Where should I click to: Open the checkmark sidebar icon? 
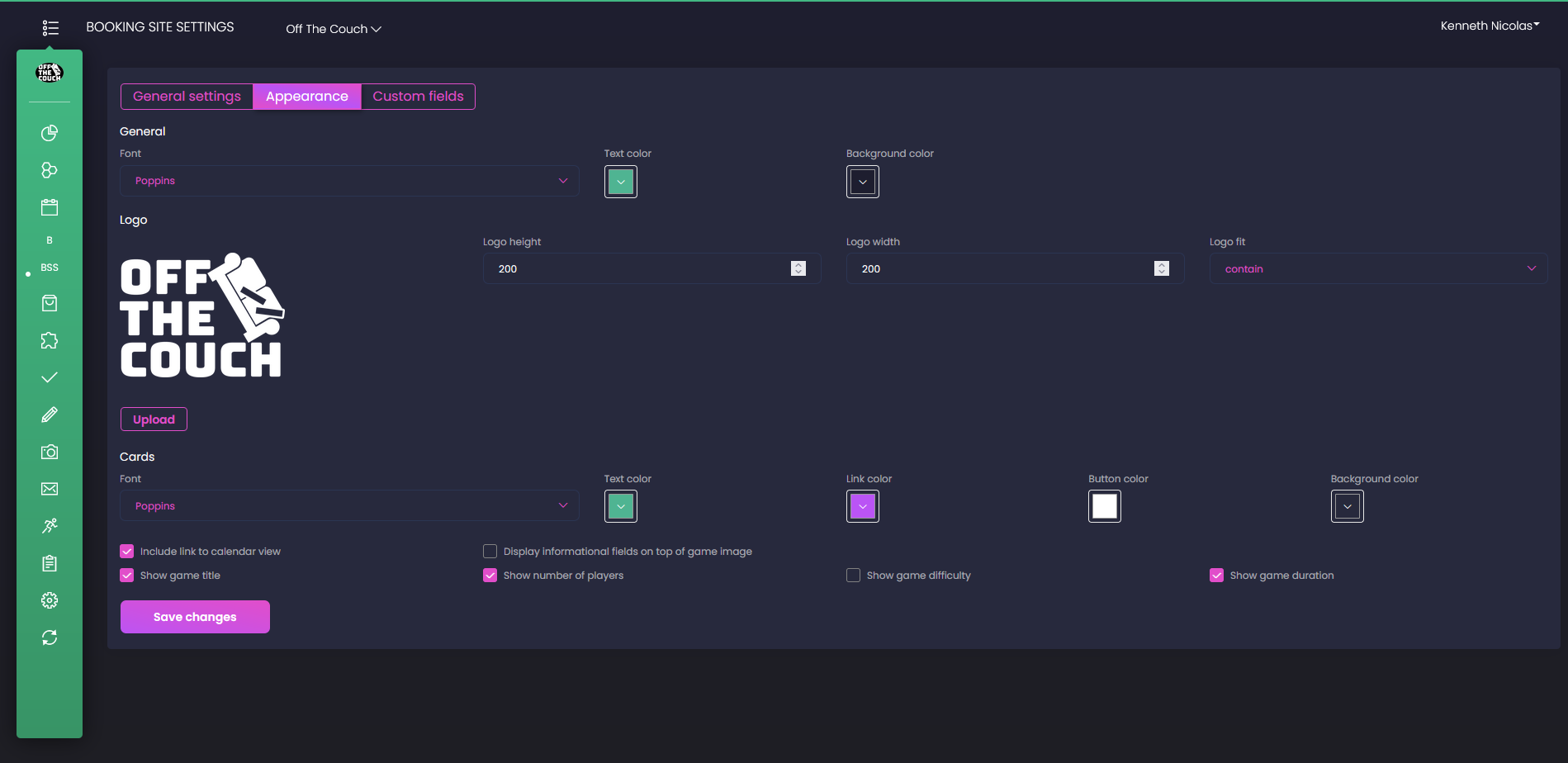(50, 377)
